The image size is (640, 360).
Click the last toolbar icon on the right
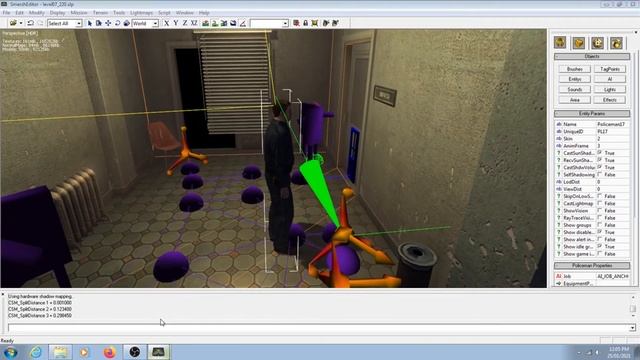335,23
